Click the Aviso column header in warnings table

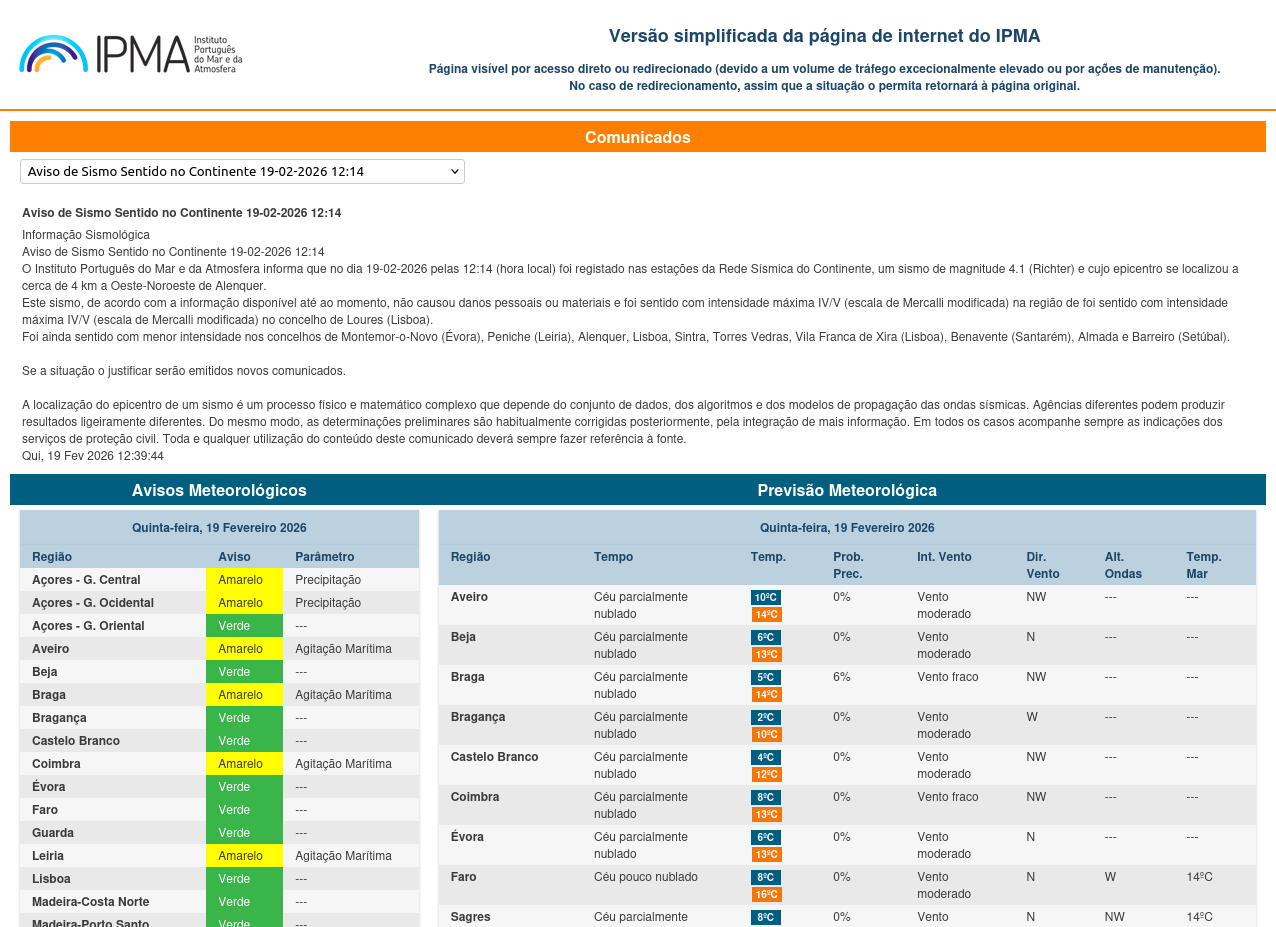coord(235,557)
